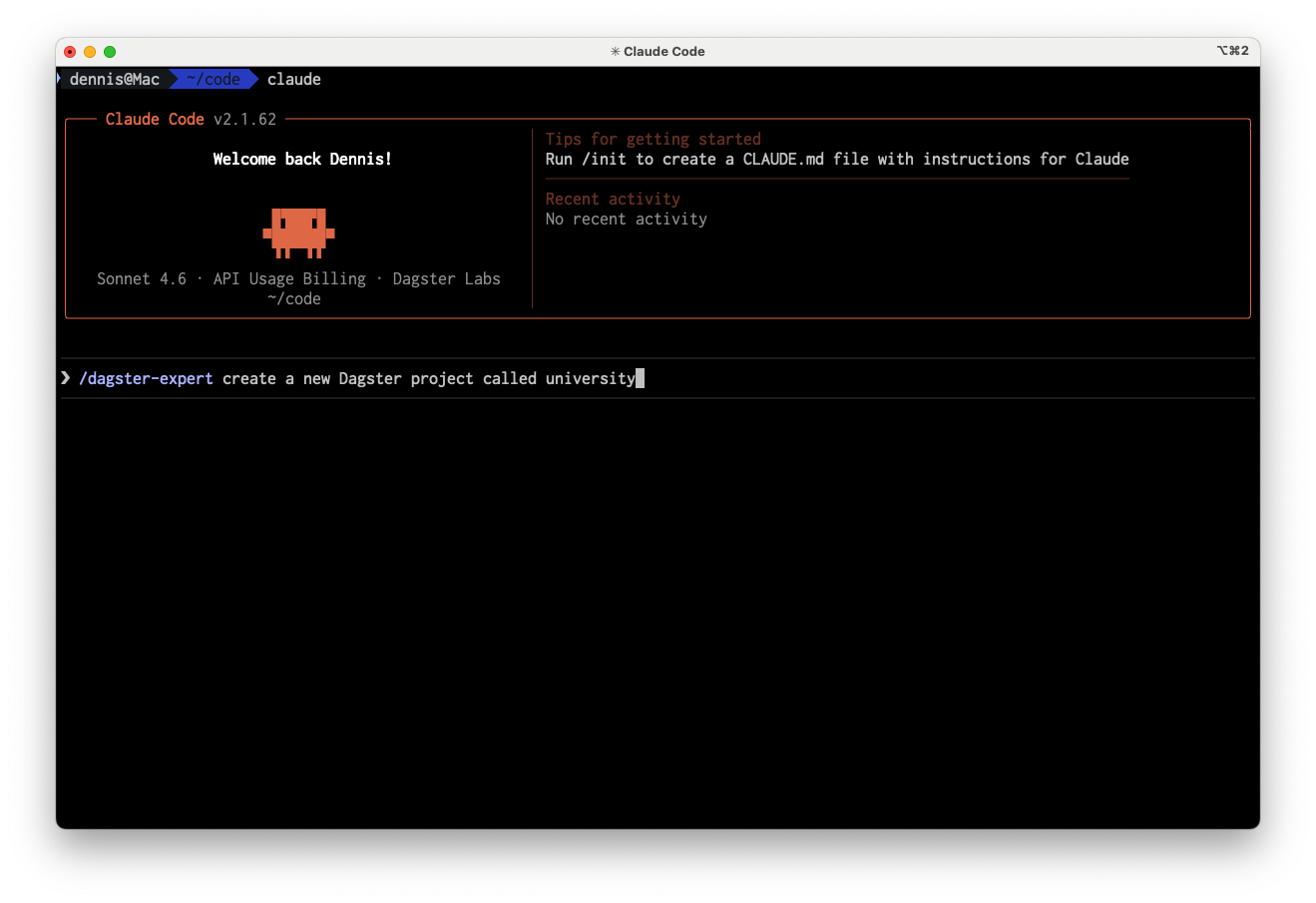The width and height of the screenshot is (1316, 903).
Task: Click the red close window button
Action: click(70, 52)
